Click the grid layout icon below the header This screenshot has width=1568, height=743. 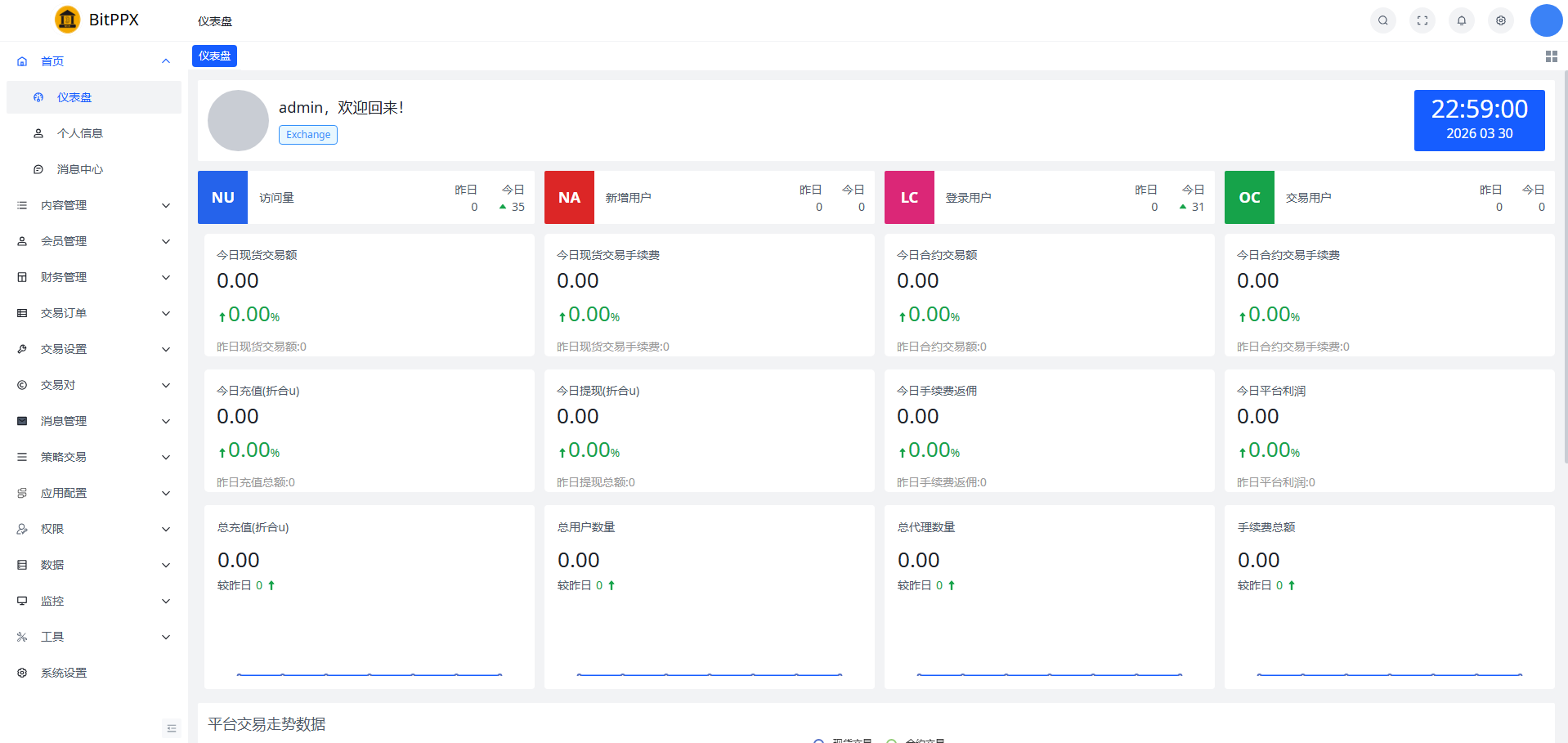tap(1551, 56)
